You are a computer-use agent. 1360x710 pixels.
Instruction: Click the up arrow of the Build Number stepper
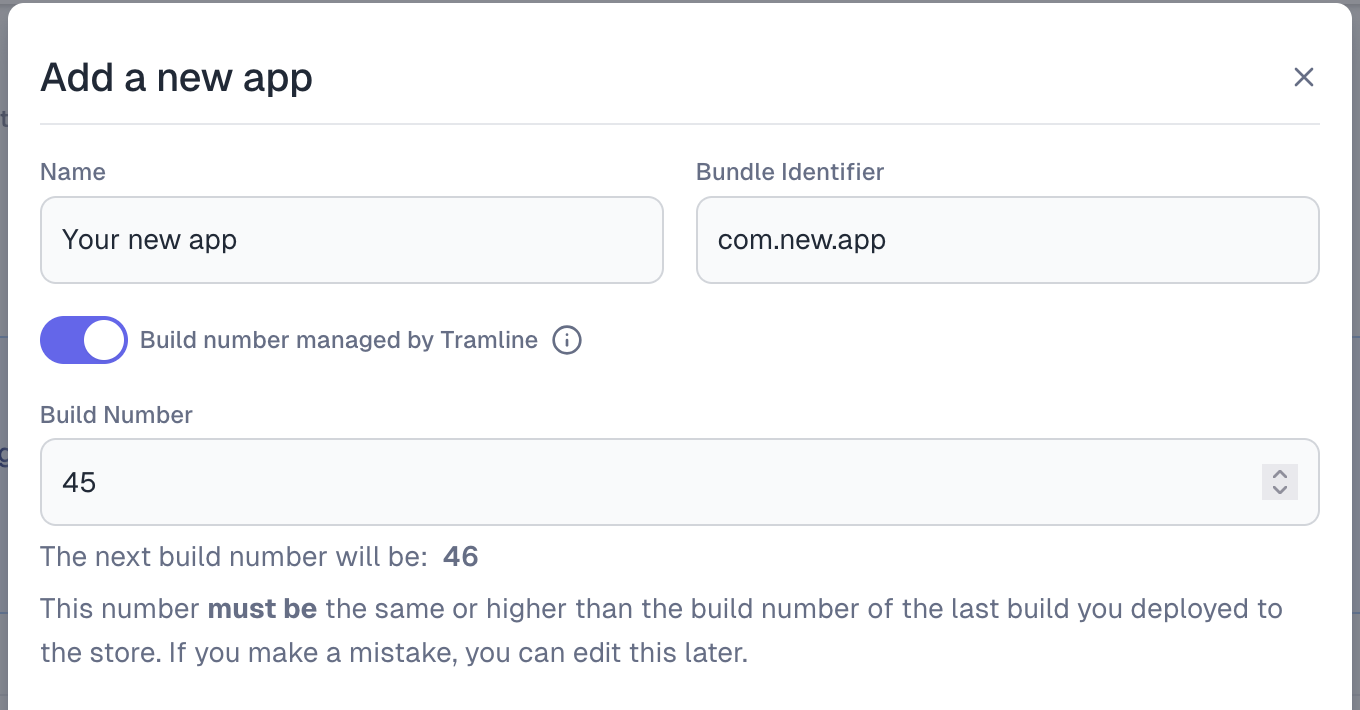1279,475
